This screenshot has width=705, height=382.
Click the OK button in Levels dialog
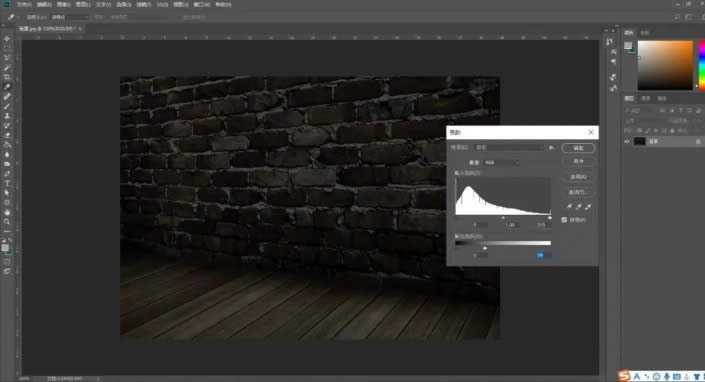click(578, 148)
